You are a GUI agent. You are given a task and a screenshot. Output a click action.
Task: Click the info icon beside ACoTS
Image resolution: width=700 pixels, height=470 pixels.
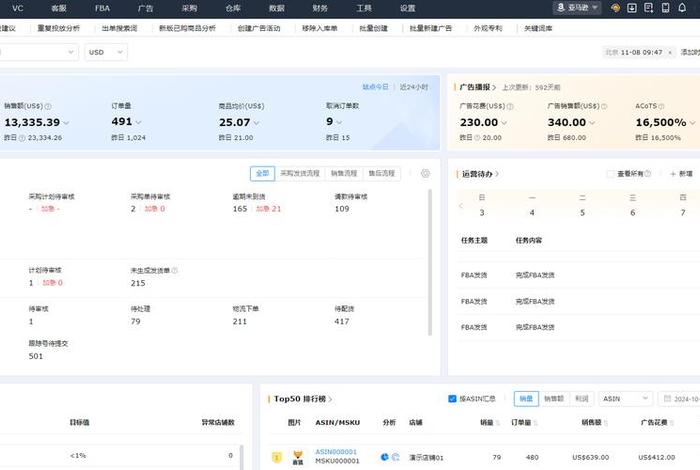point(661,106)
